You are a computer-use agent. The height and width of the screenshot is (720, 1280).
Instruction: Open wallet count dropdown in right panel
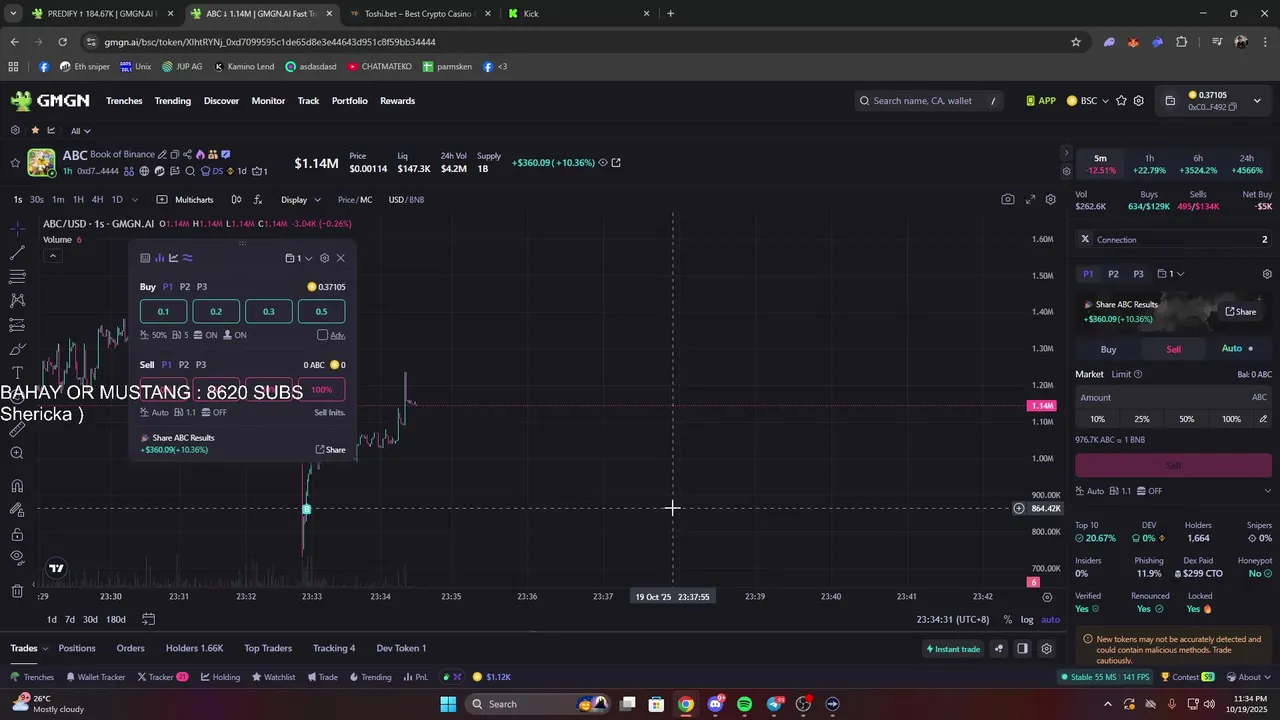1171,274
